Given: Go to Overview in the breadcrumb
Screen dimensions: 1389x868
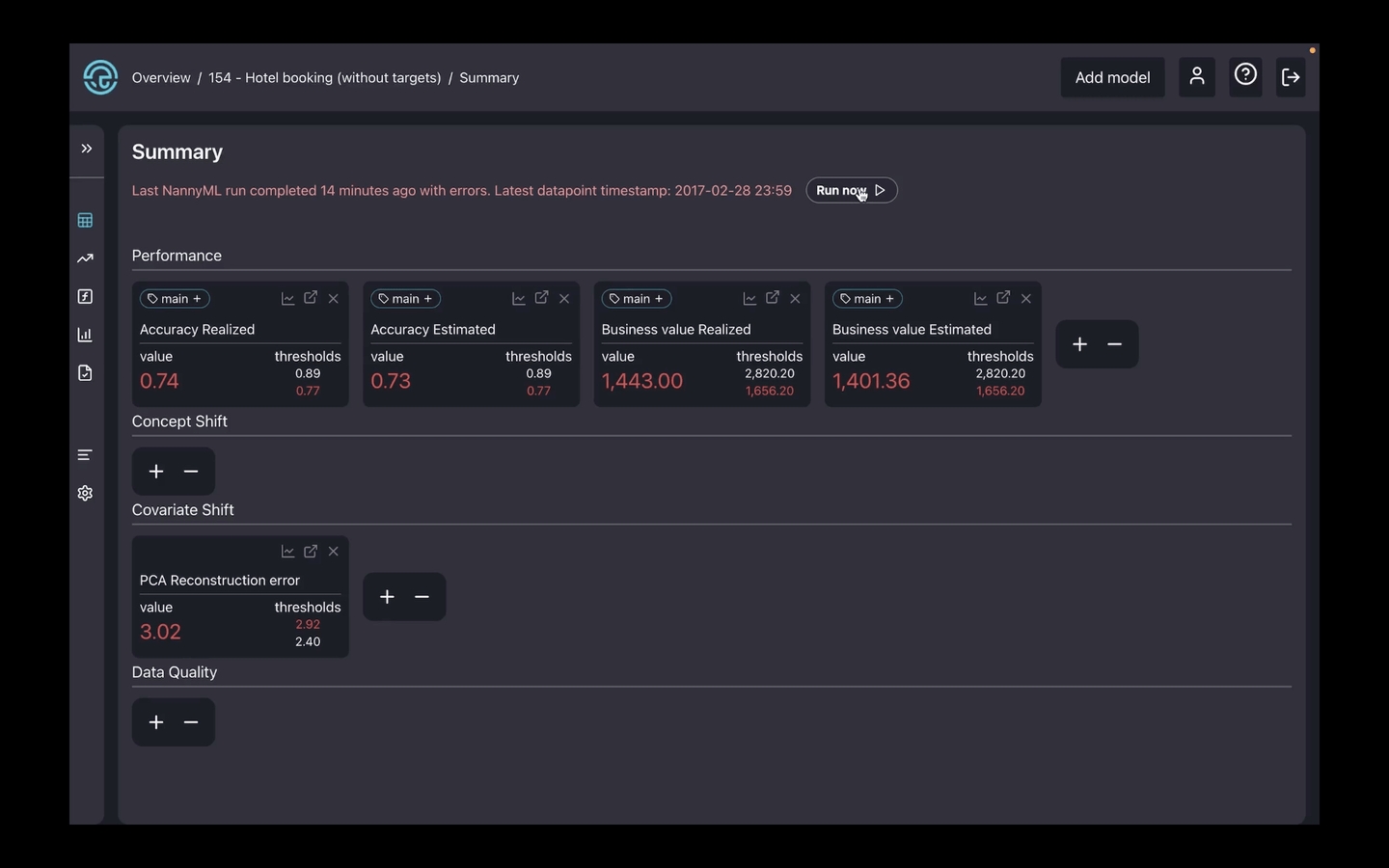Looking at the screenshot, I should click(x=161, y=78).
